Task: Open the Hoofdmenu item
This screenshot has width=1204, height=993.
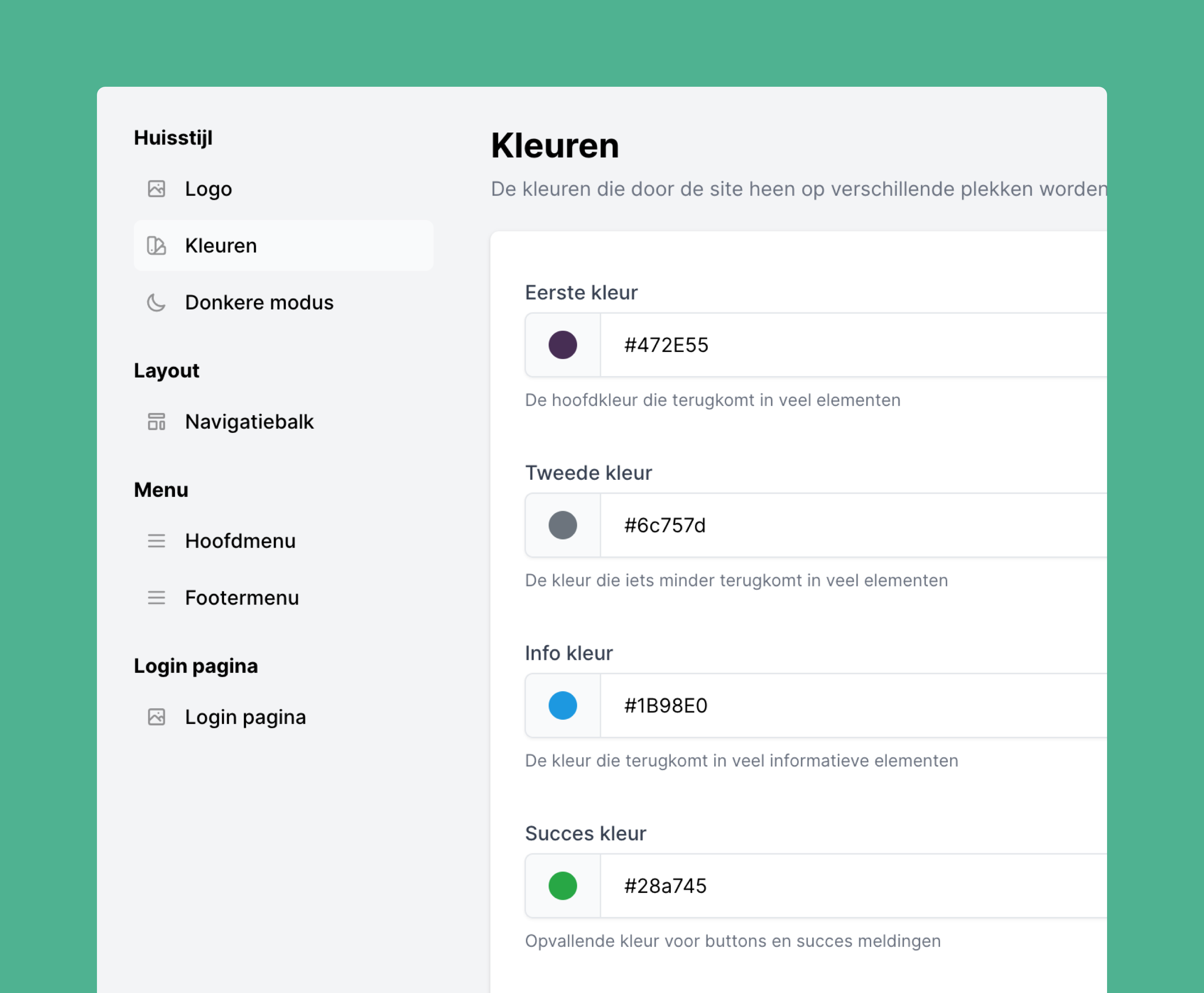Action: click(240, 540)
